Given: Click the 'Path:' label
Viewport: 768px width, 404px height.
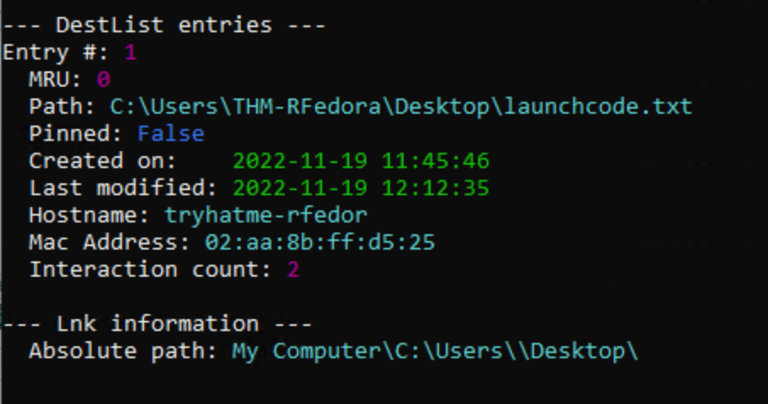Looking at the screenshot, I should point(62,106).
